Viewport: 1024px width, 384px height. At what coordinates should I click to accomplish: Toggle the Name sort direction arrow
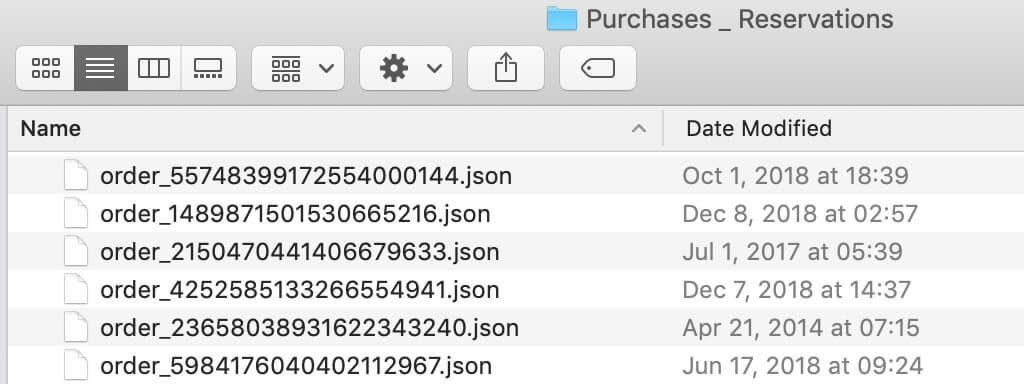pyautogui.click(x=639, y=129)
